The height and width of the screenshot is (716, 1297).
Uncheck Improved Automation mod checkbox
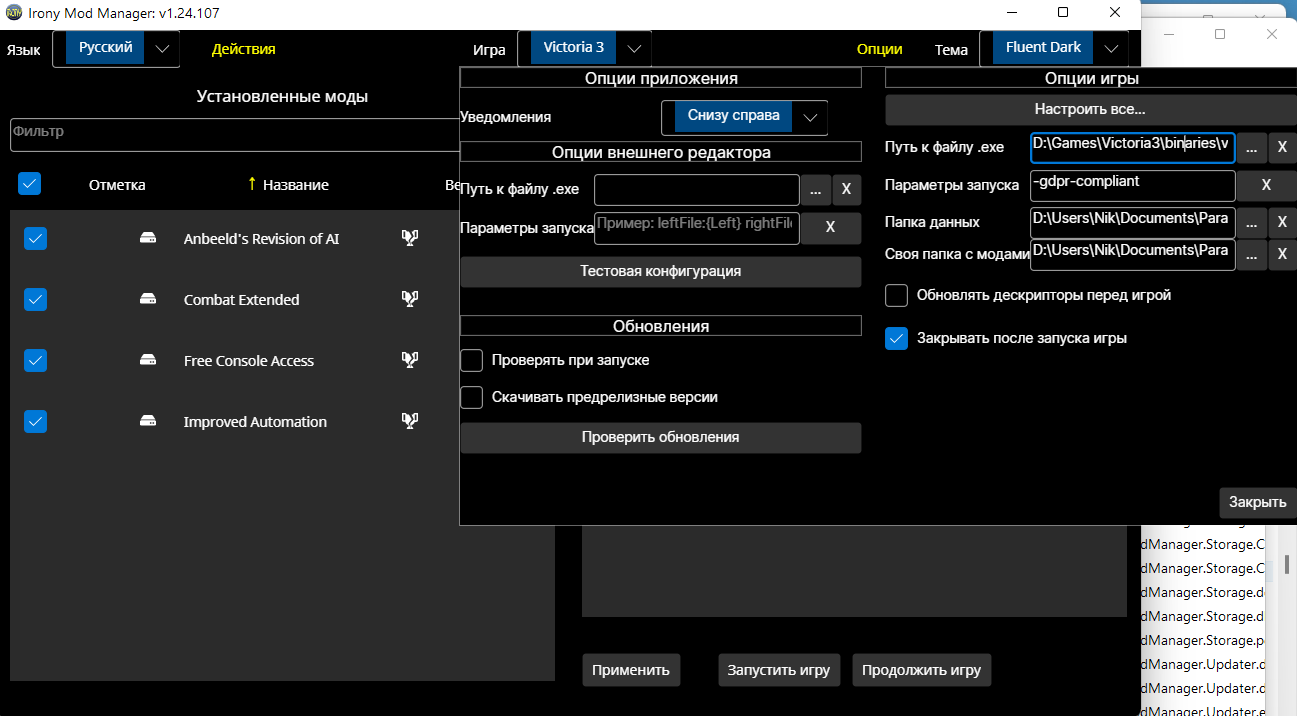(36, 421)
